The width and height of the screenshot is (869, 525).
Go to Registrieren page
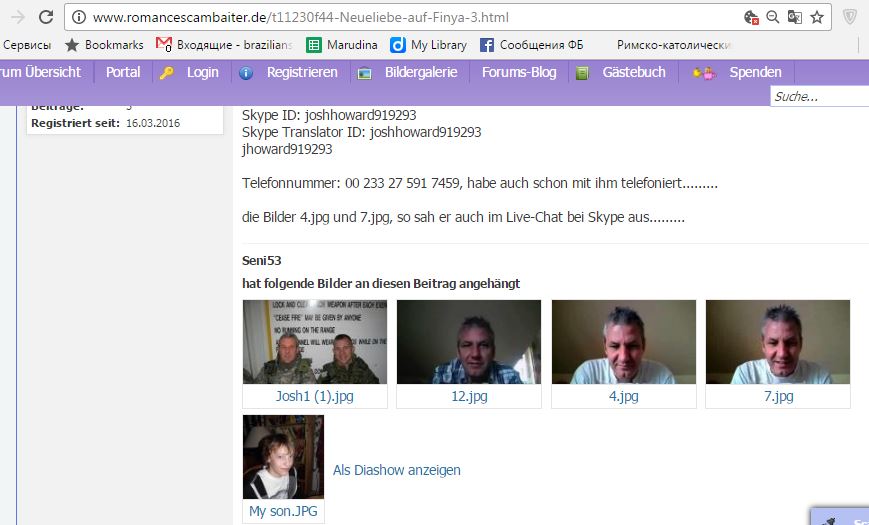pyautogui.click(x=301, y=72)
